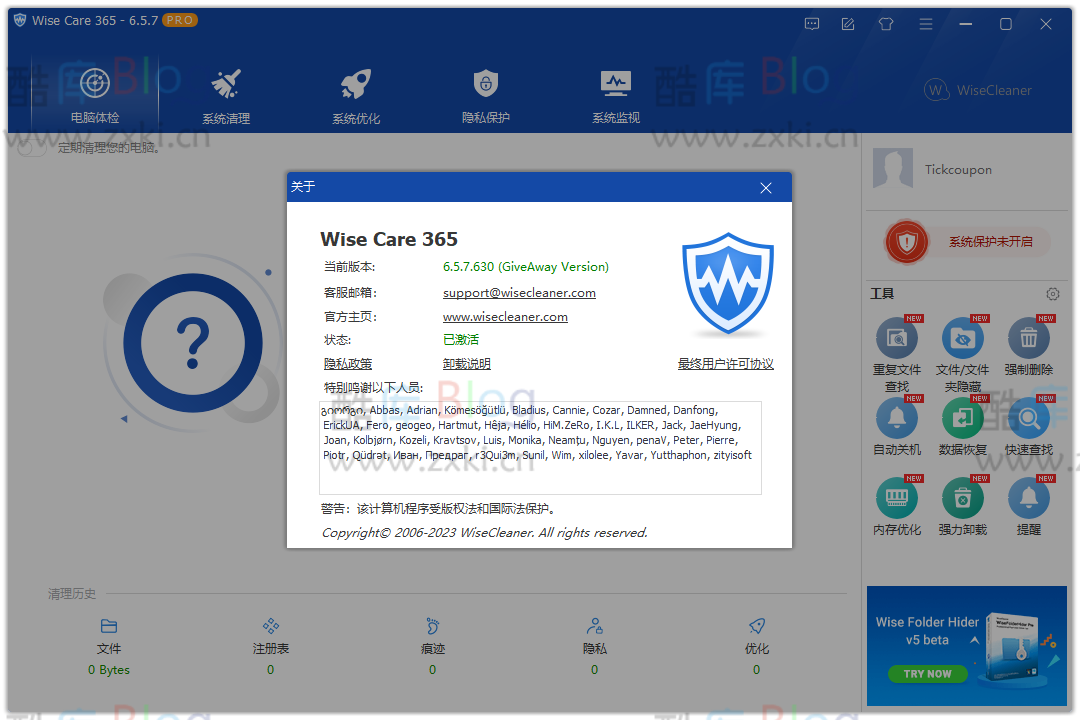Click the t-shirt skin/theme icon in titlebar
The height and width of the screenshot is (720, 1080).
886,23
